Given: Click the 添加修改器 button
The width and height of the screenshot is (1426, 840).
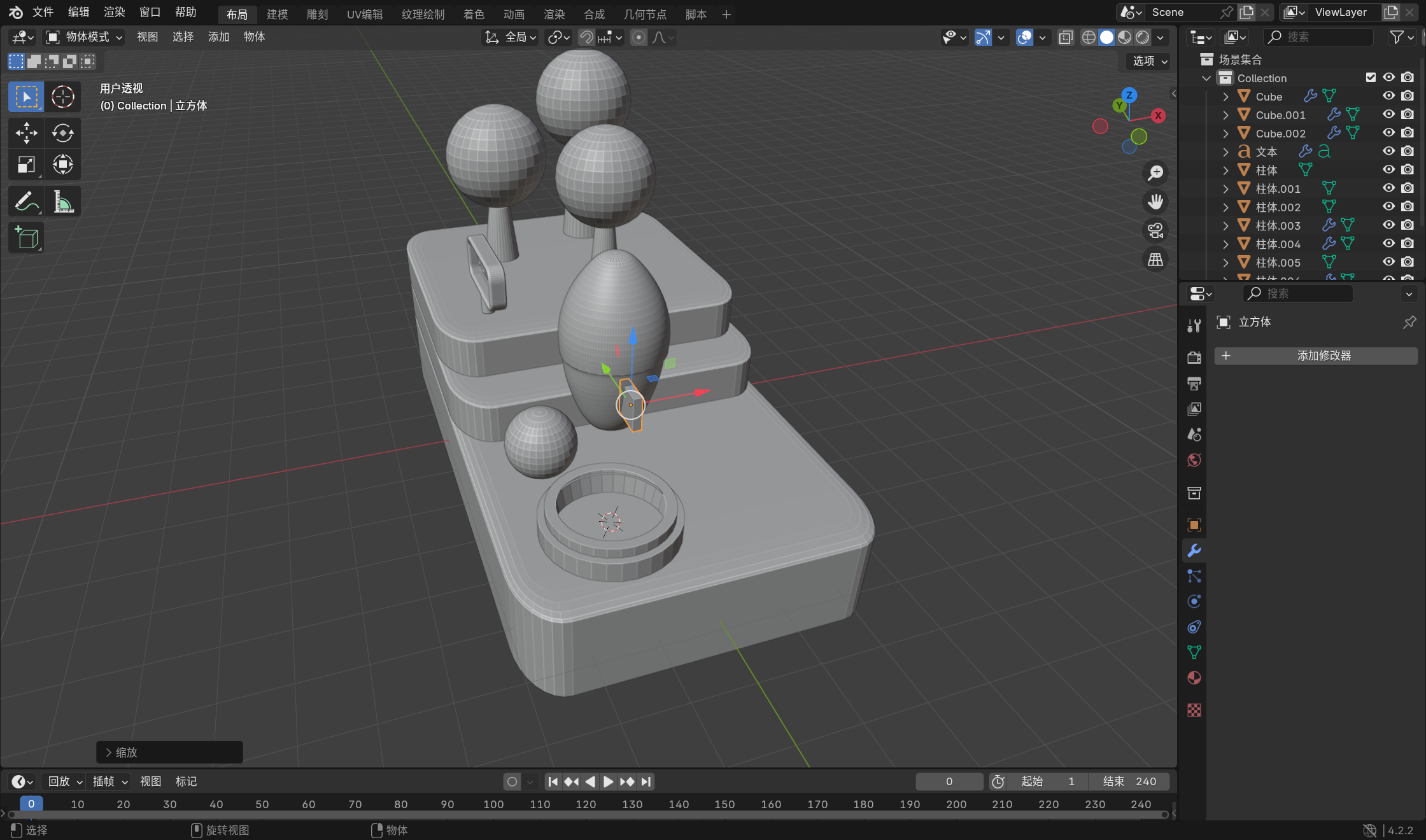Looking at the screenshot, I should point(1315,356).
